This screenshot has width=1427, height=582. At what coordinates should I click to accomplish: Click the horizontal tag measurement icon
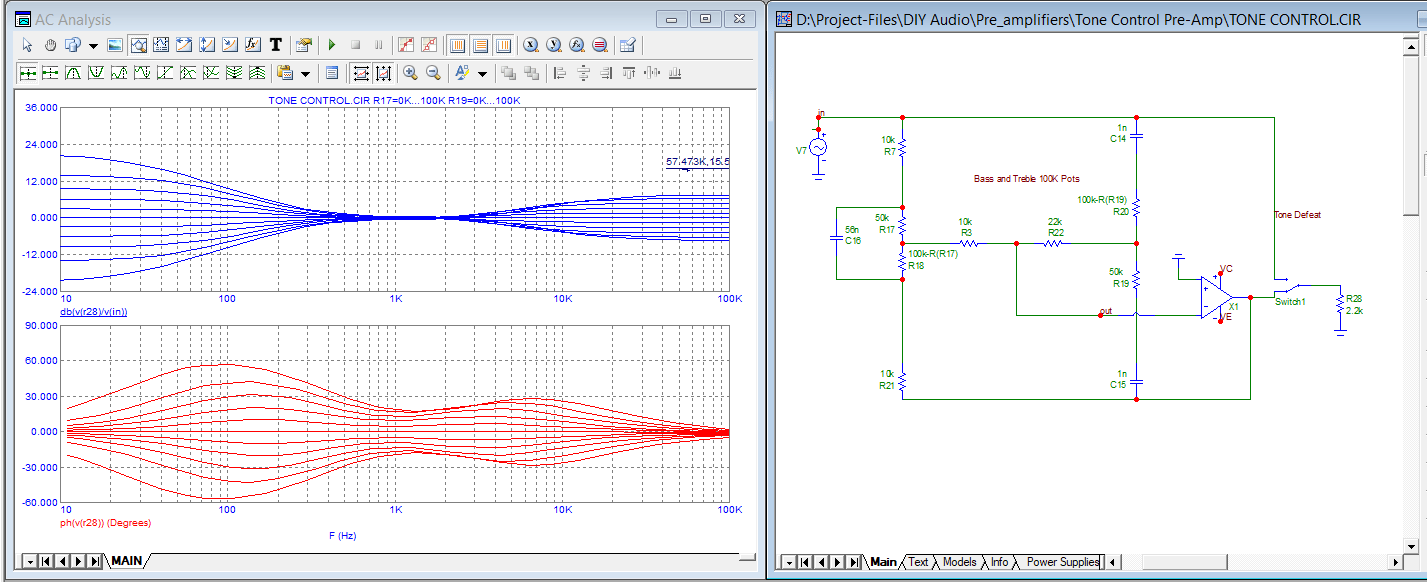[x=184, y=45]
